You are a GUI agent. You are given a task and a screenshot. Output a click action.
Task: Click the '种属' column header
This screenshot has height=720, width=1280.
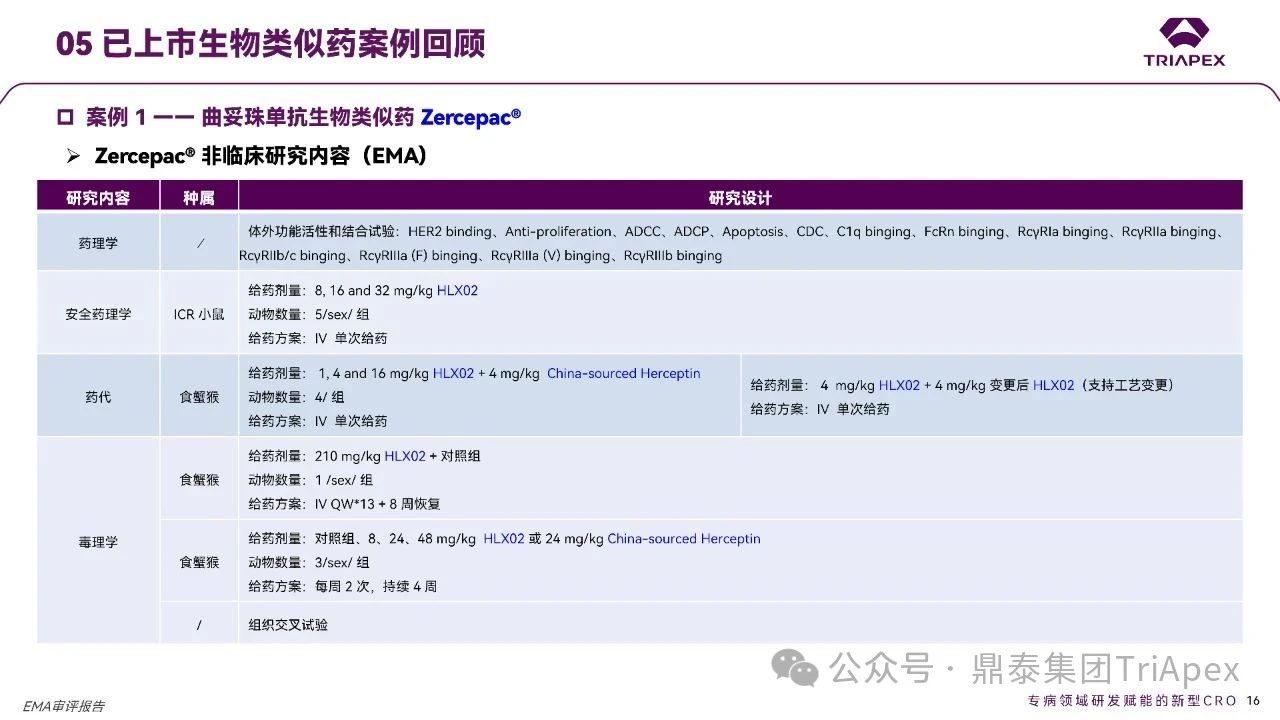pos(198,198)
